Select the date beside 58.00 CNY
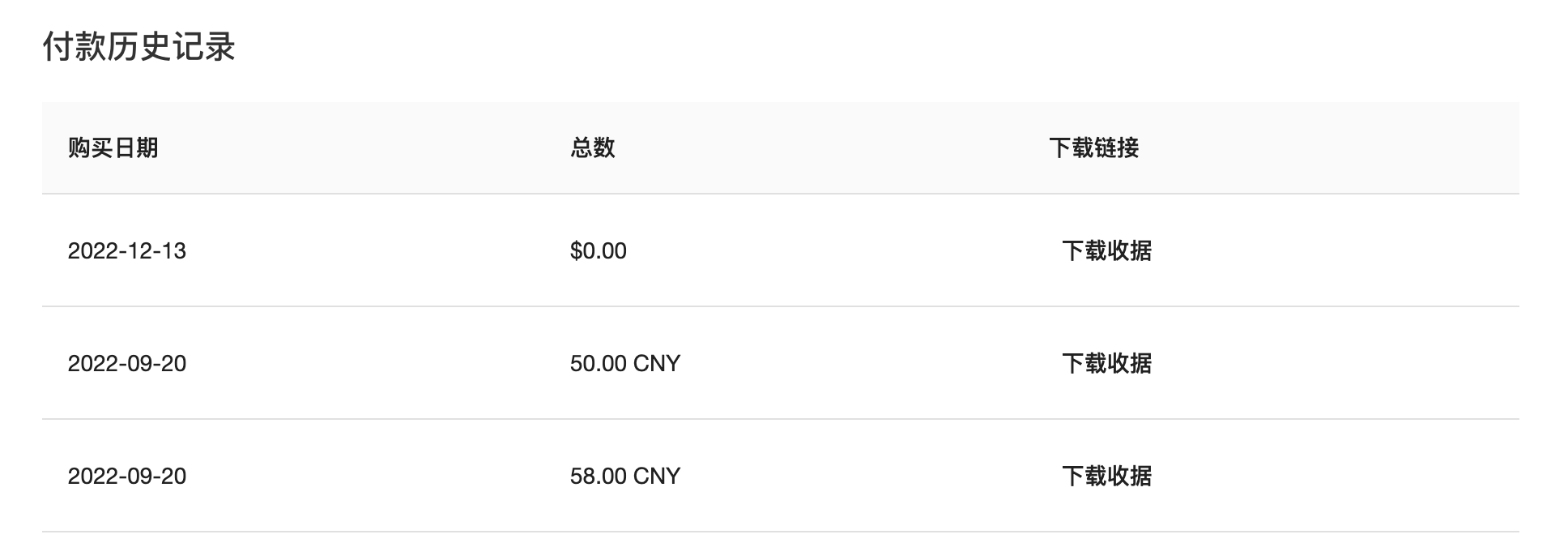The width and height of the screenshot is (1568, 543). [x=127, y=477]
